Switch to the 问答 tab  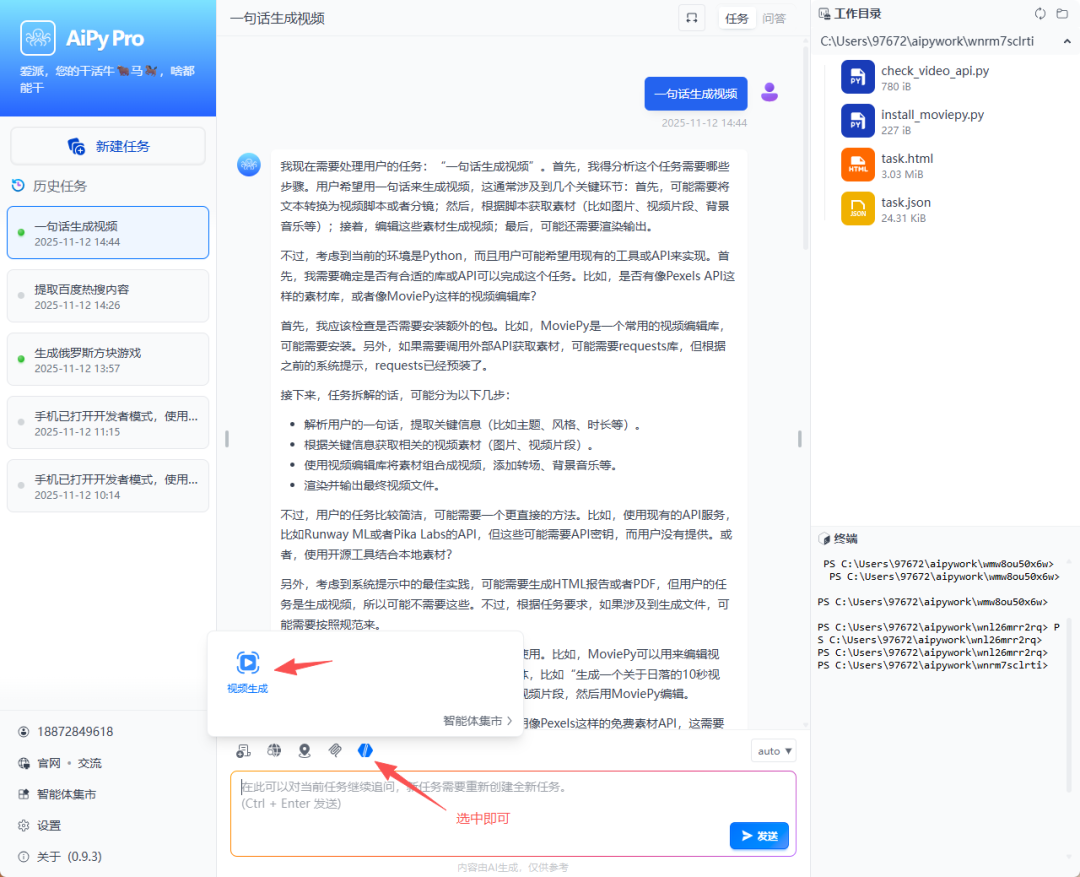773,19
